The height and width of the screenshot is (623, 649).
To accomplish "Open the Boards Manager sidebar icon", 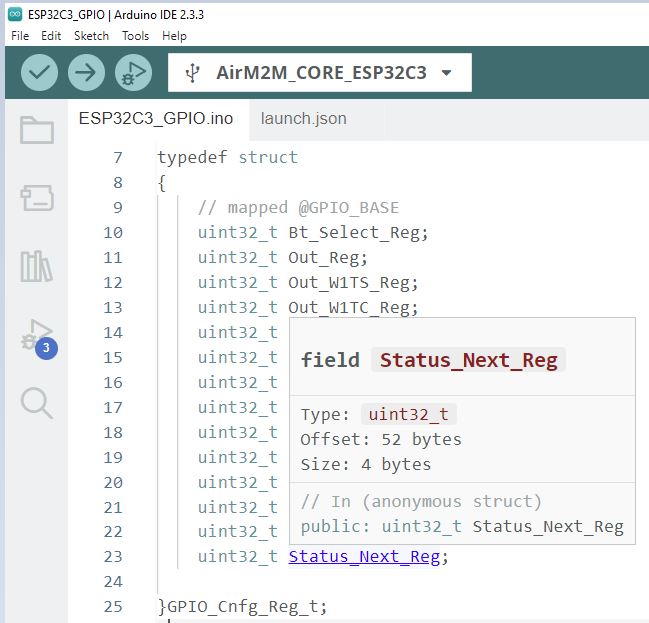I will coord(37,197).
